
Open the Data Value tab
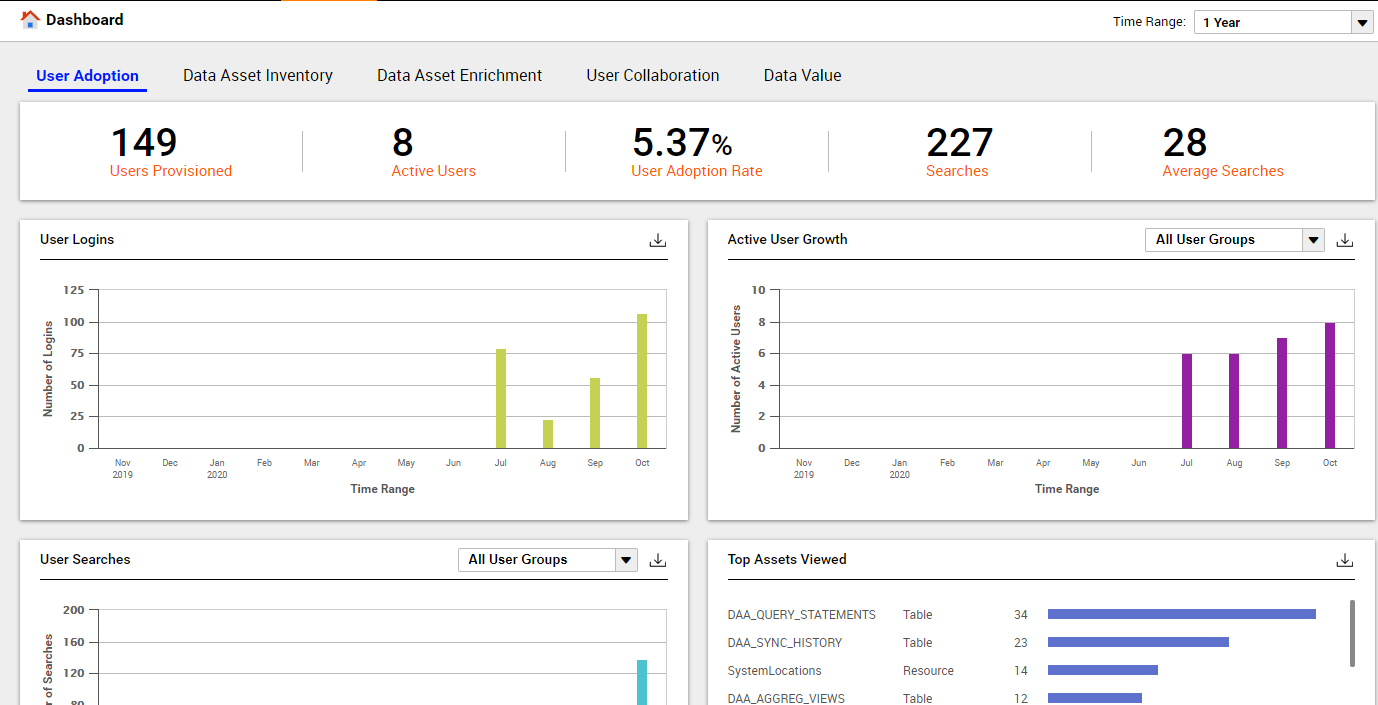(x=802, y=76)
